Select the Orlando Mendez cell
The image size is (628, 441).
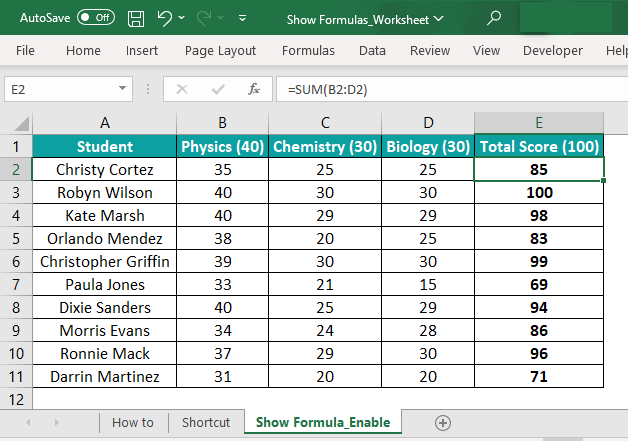[105, 238]
